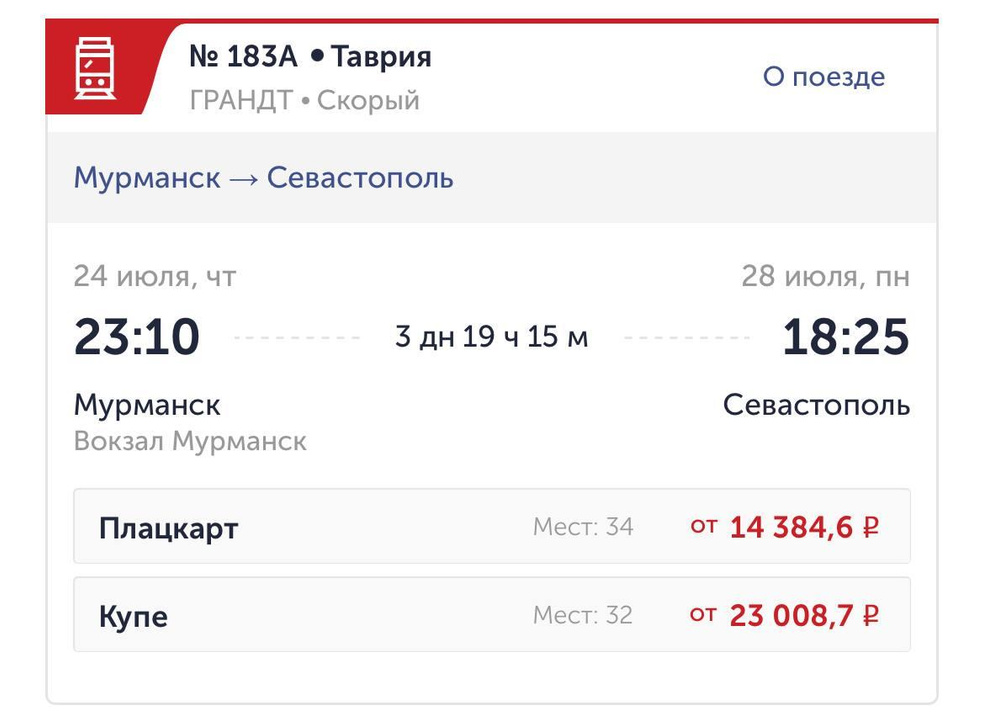The image size is (984, 716).
Task: Click the departure time 23:10
Action: 137,337
